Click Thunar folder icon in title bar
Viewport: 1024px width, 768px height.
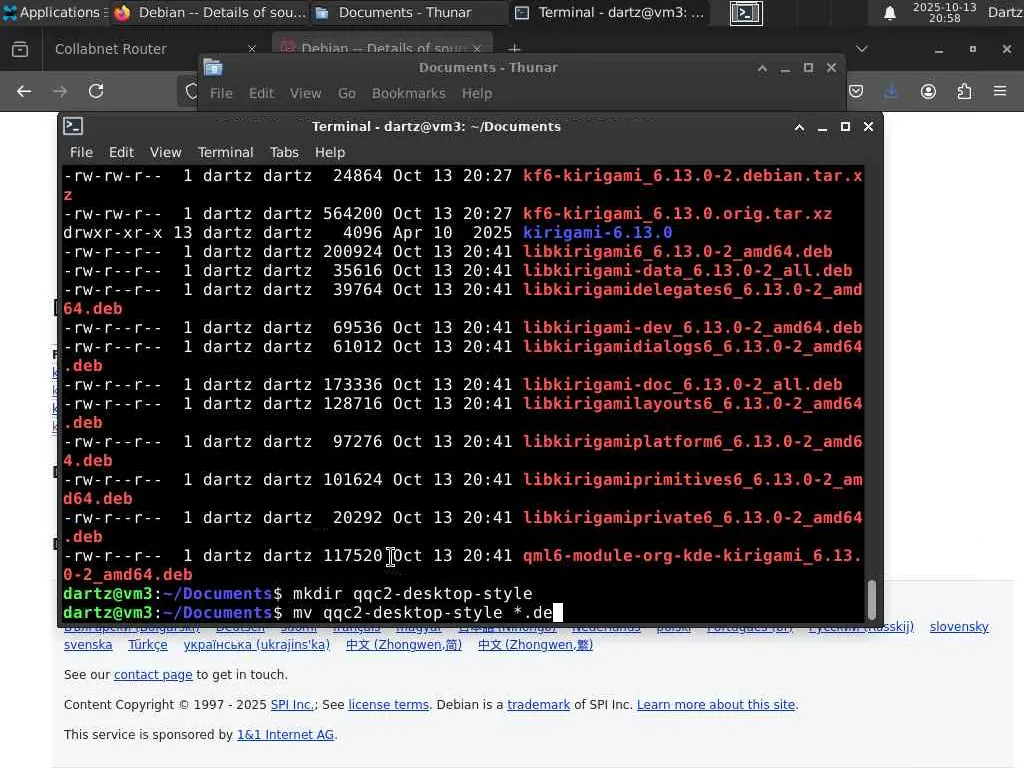[213, 67]
